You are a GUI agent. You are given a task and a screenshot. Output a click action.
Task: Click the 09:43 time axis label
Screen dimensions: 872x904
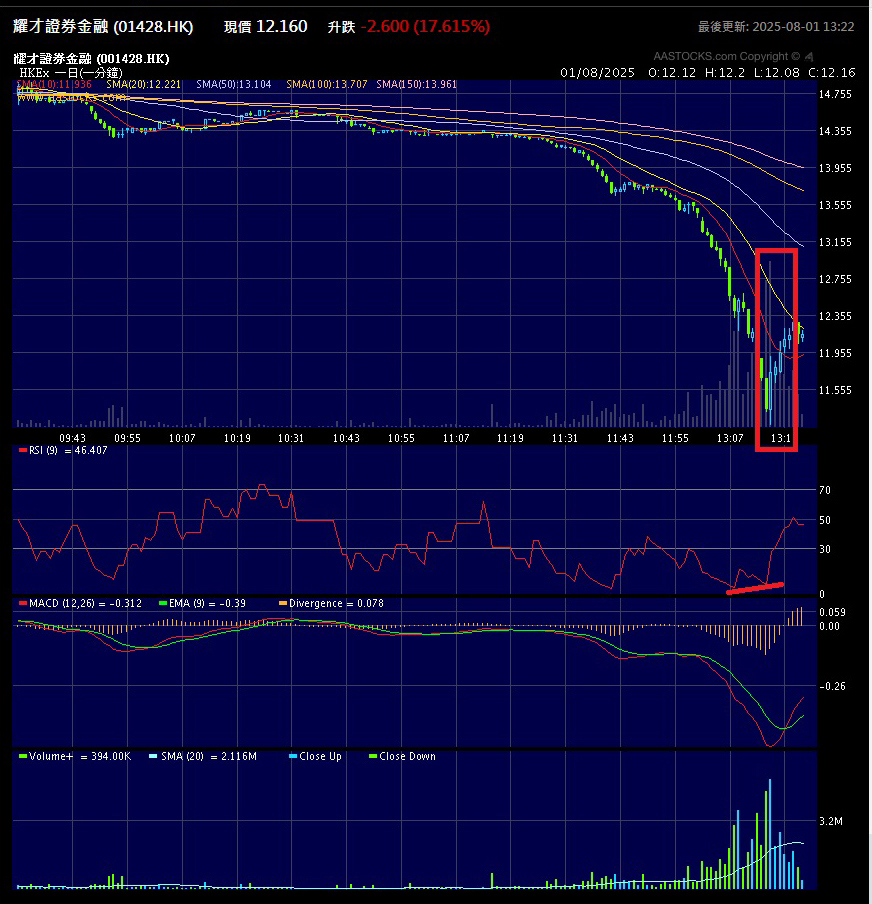click(x=72, y=438)
